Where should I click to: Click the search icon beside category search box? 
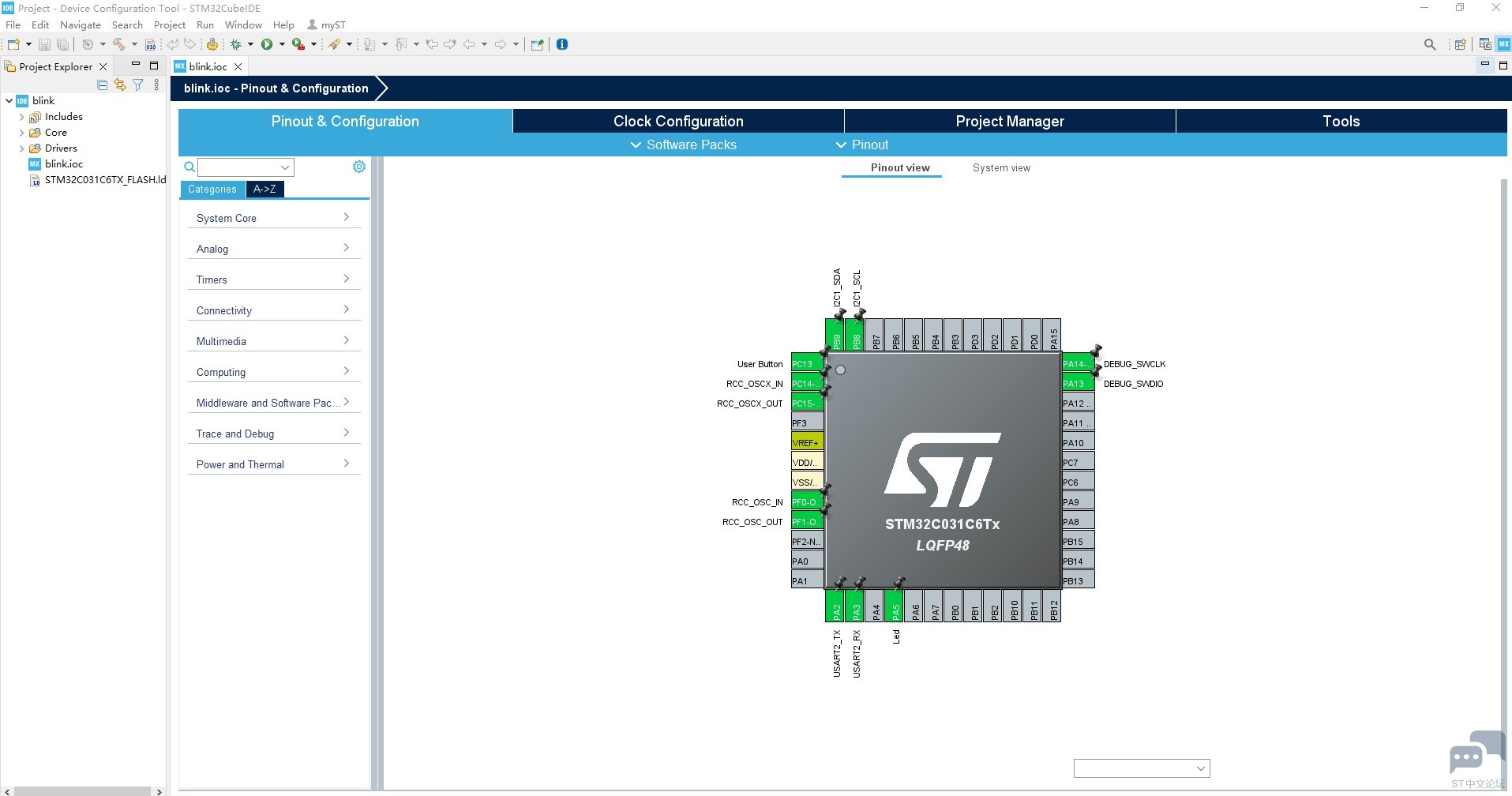pos(189,167)
